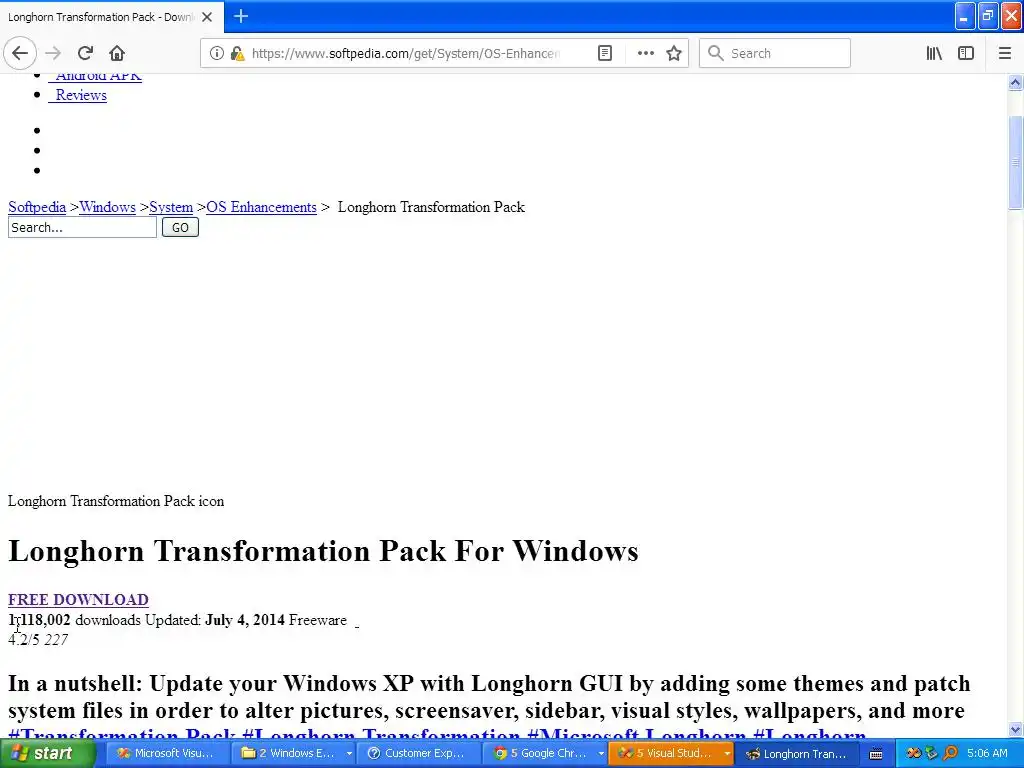The image size is (1024, 768).
Task: Focus the page Search... text field
Action: tap(82, 227)
